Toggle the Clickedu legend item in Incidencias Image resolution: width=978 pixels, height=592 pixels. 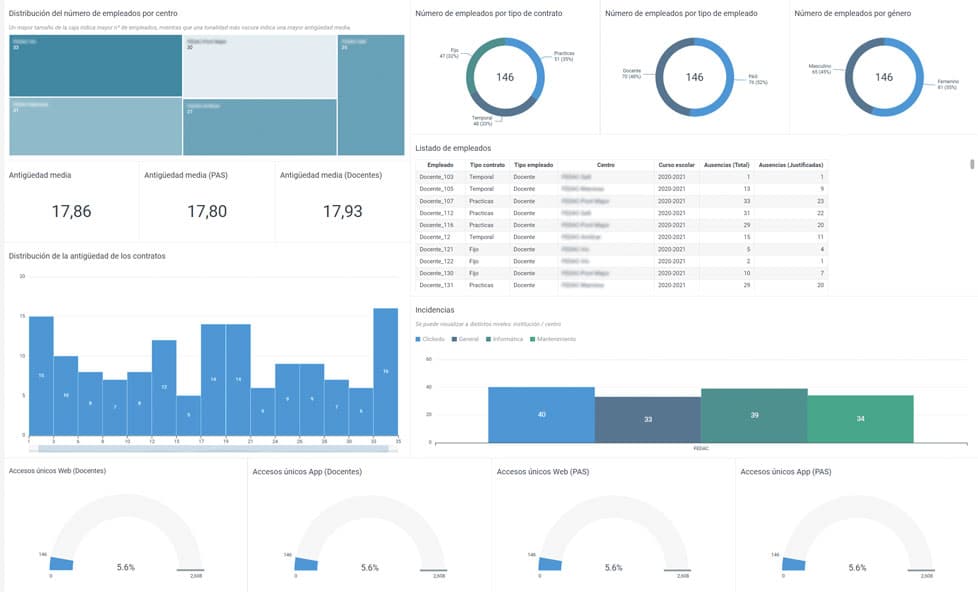pyautogui.click(x=430, y=339)
